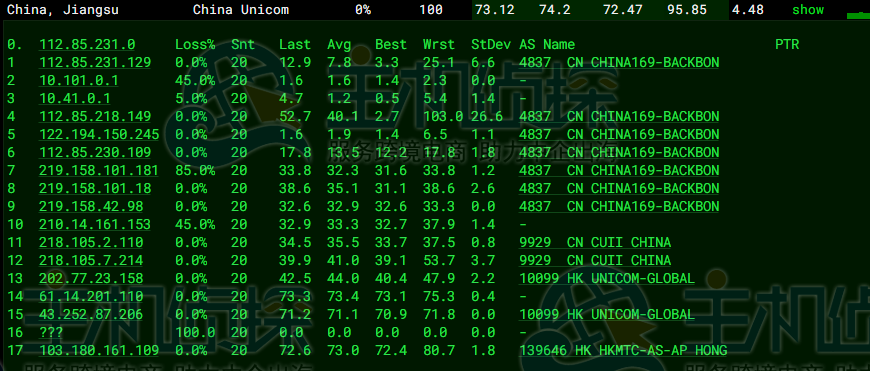Select the China, Jiangsu row label
The width and height of the screenshot is (870, 371).
click(x=63, y=9)
